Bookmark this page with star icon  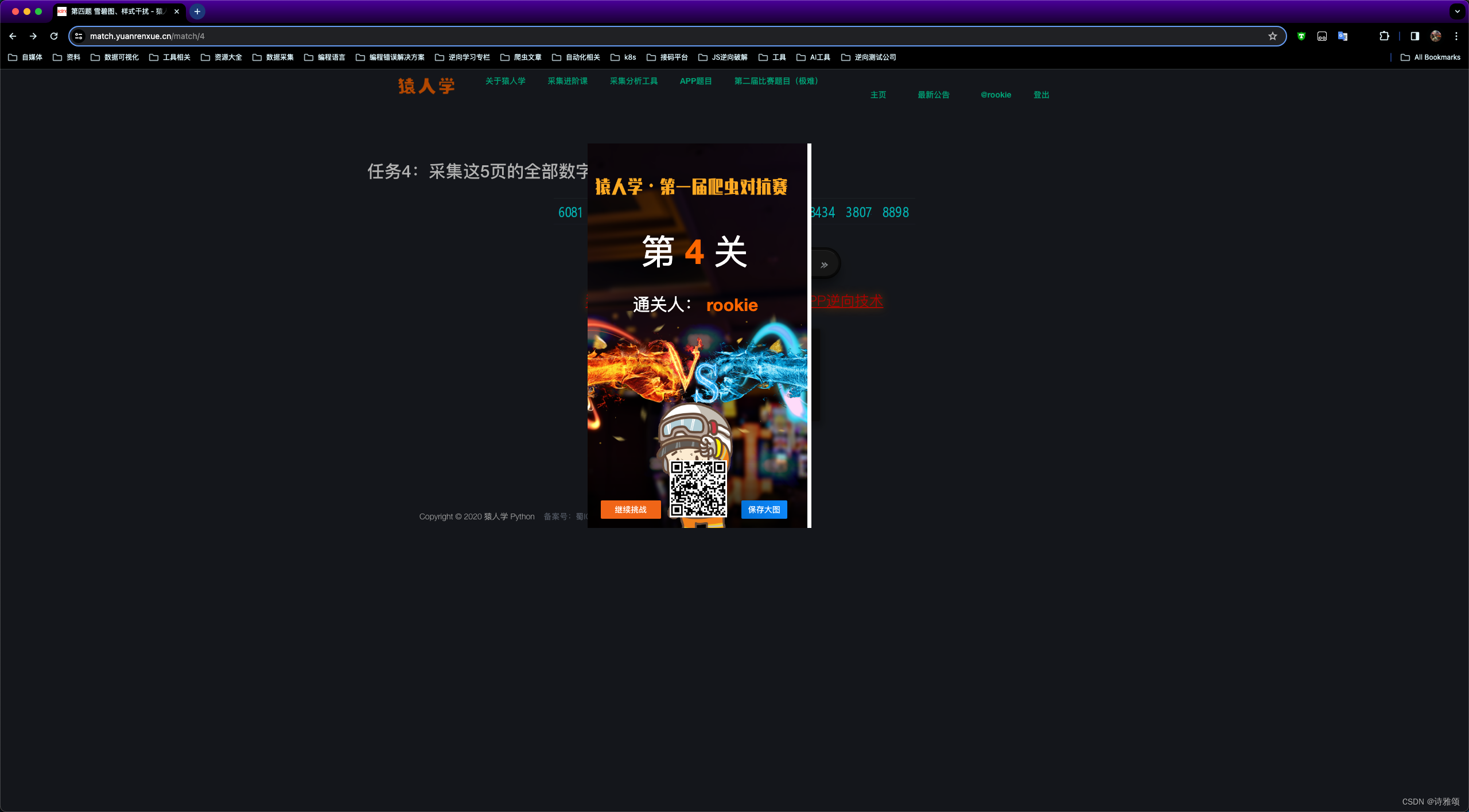coord(1273,36)
